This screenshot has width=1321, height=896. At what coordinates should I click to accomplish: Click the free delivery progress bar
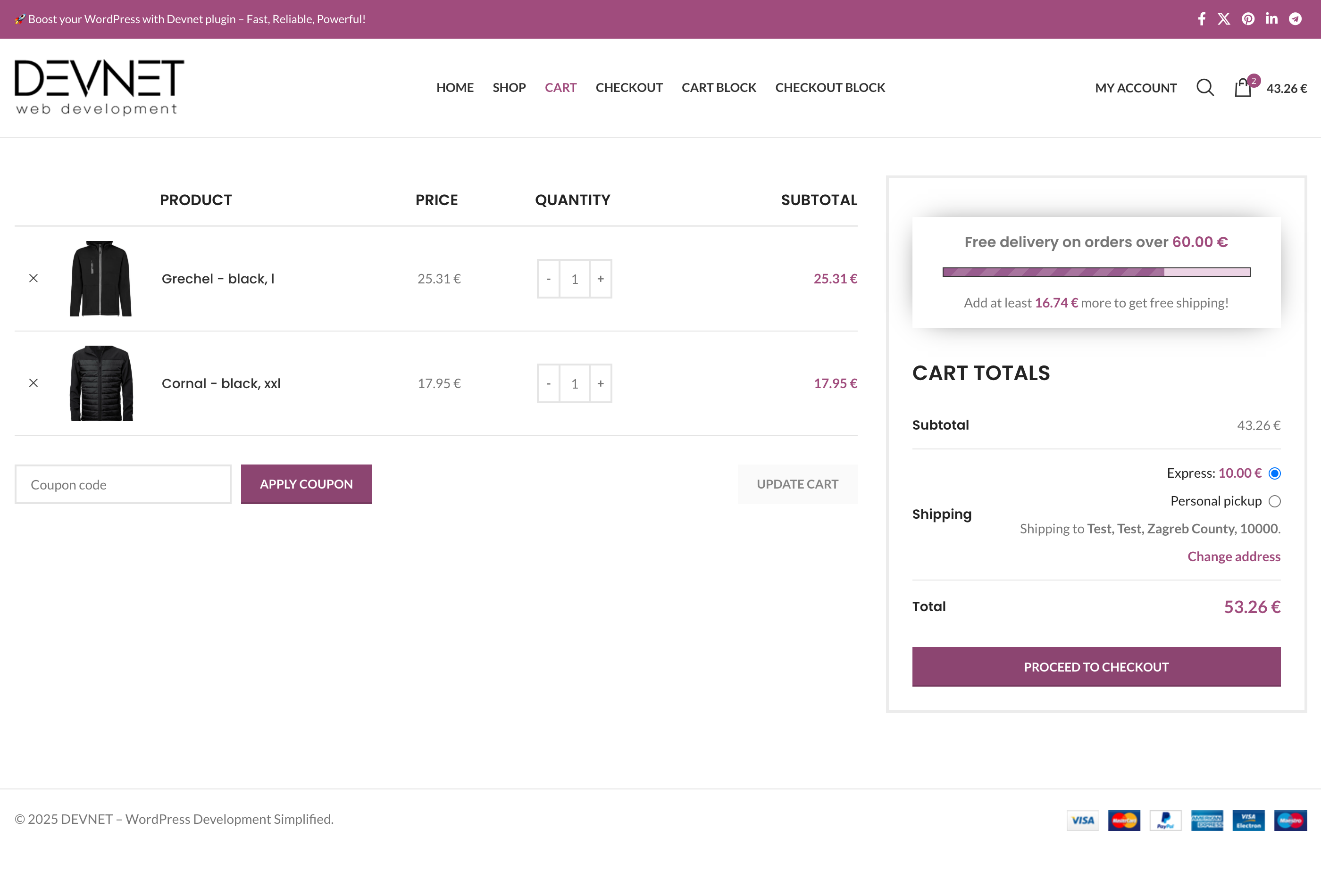point(1096,272)
